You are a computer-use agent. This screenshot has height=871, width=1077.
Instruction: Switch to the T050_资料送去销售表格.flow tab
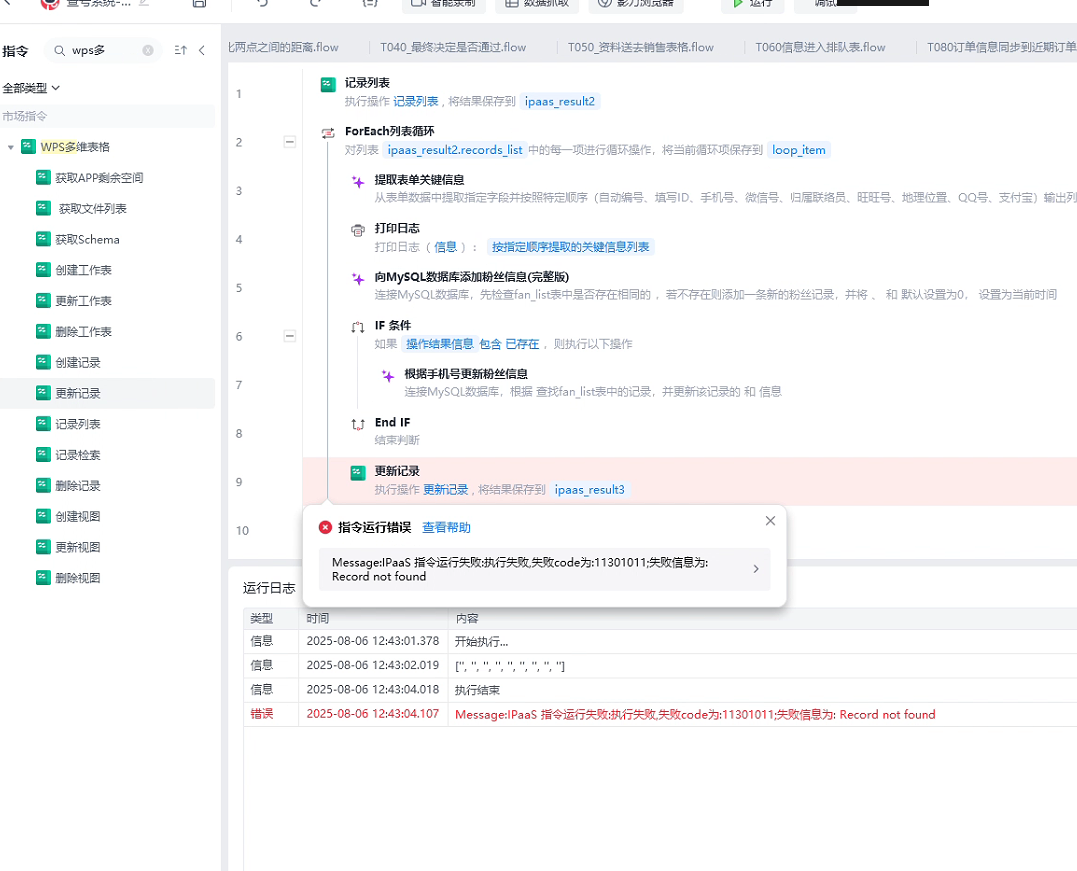pos(640,47)
